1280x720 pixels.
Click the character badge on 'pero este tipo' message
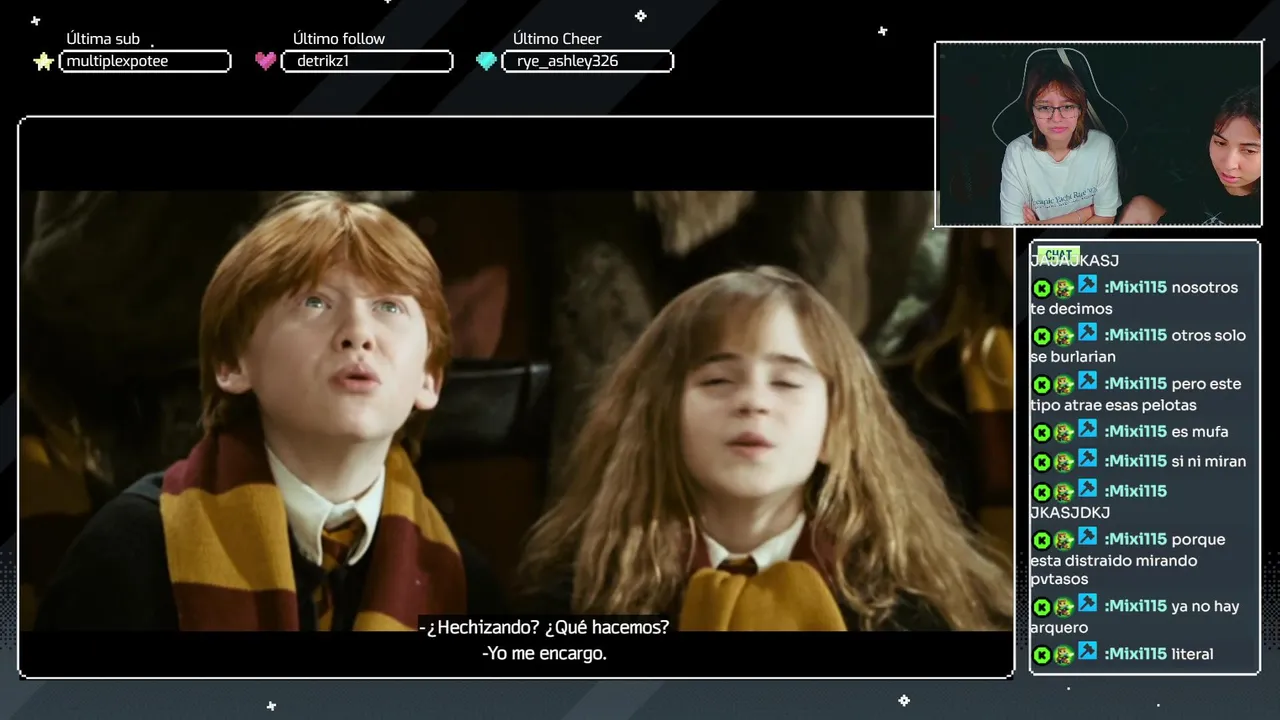point(1064,384)
